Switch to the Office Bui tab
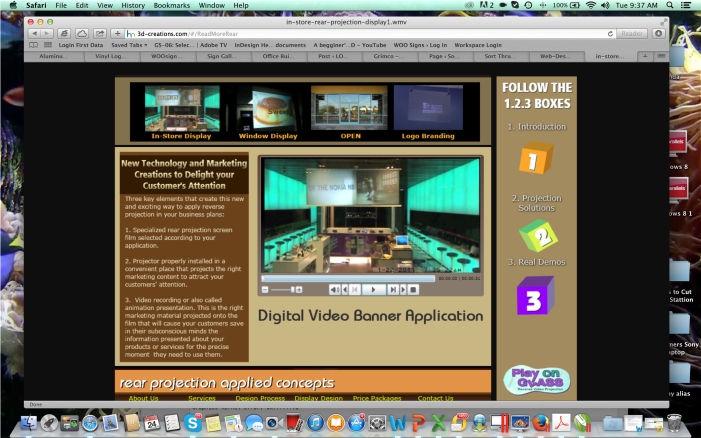 click(x=278, y=56)
